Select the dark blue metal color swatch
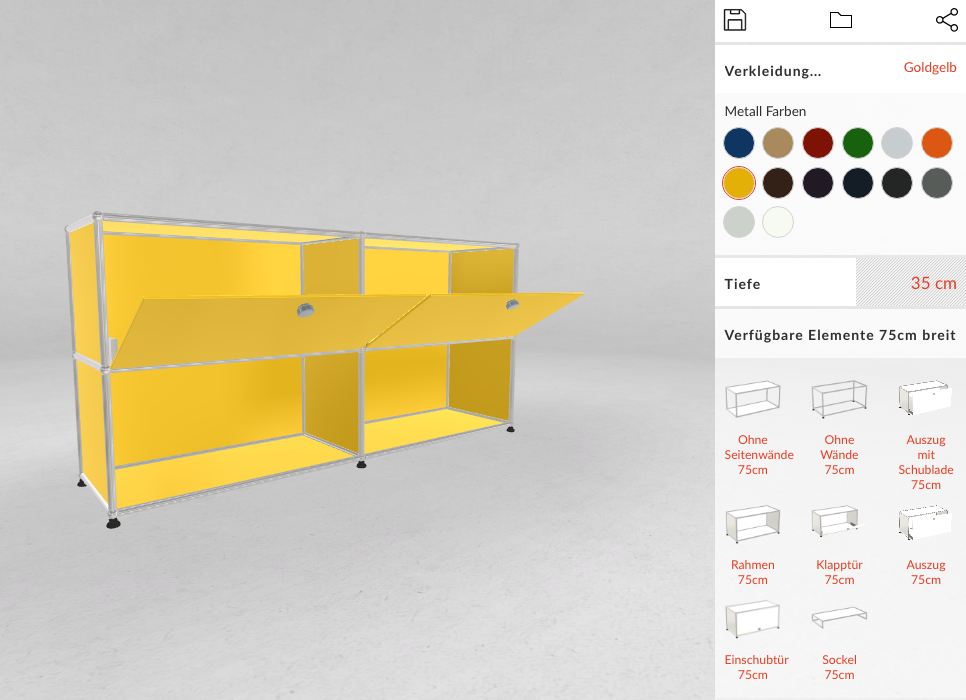This screenshot has height=700, width=966. [739, 143]
